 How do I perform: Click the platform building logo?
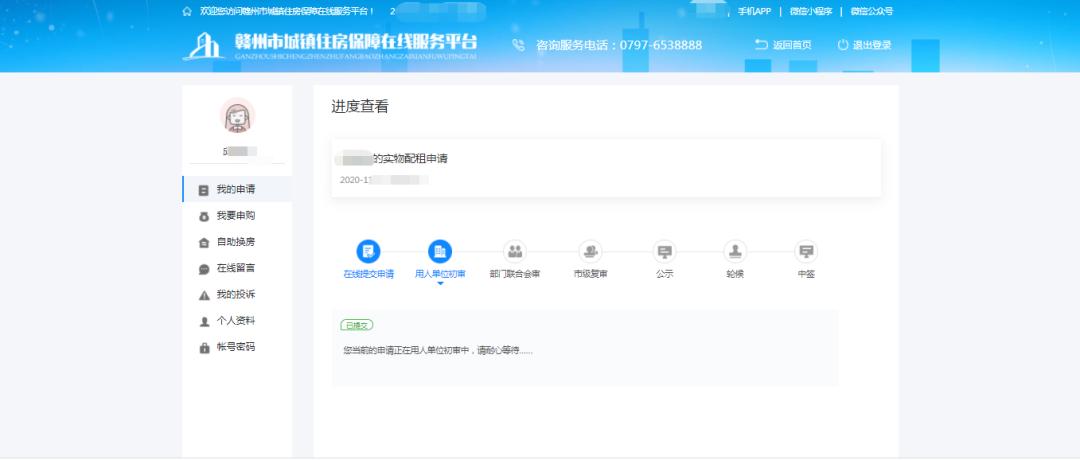point(205,46)
